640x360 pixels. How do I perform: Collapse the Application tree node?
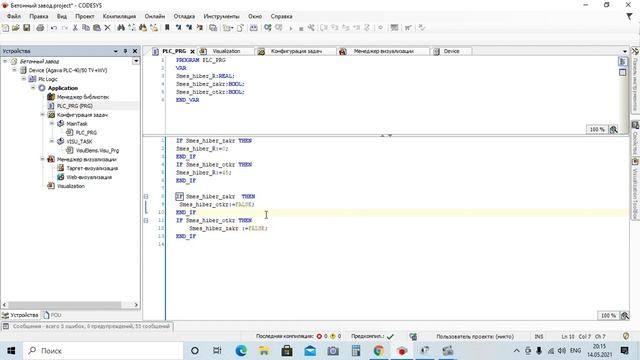[33, 88]
